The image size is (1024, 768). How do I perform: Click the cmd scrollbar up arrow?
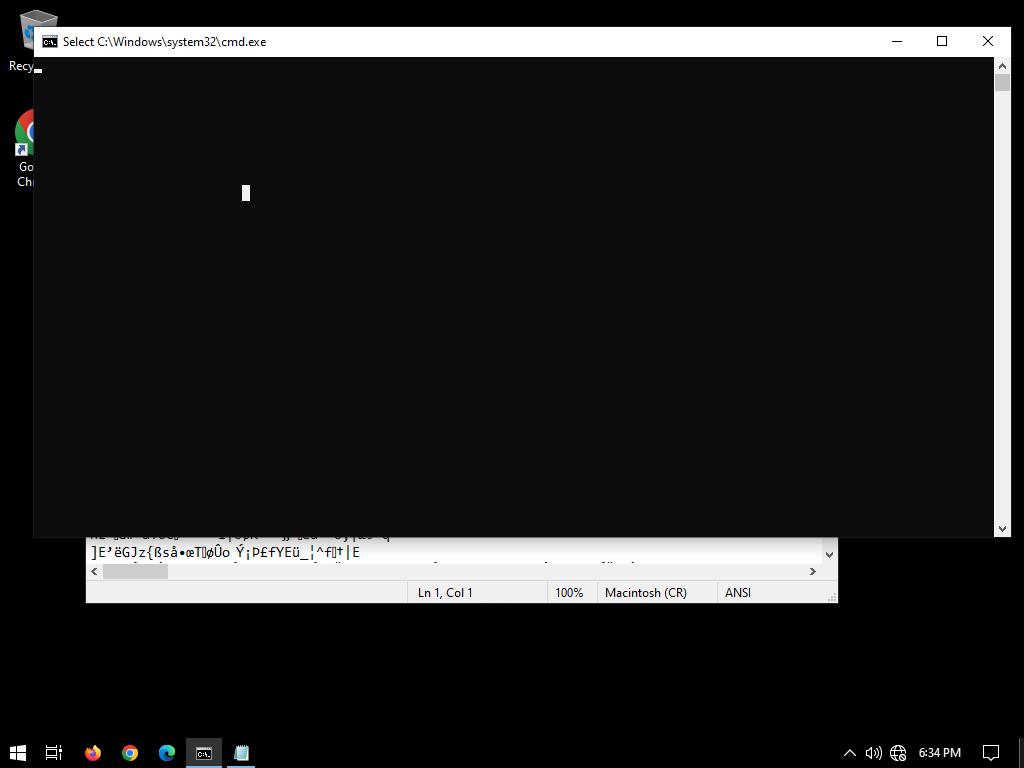1002,66
